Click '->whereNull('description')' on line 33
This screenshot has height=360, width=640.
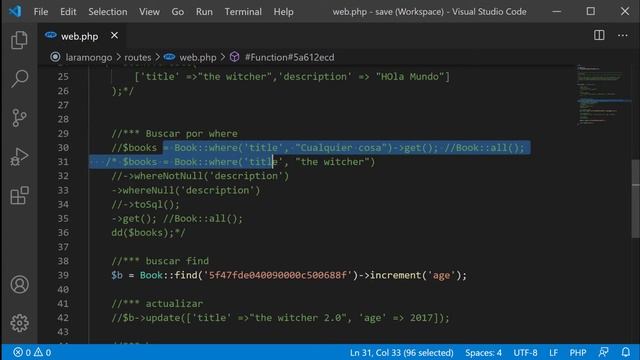(x=186, y=190)
